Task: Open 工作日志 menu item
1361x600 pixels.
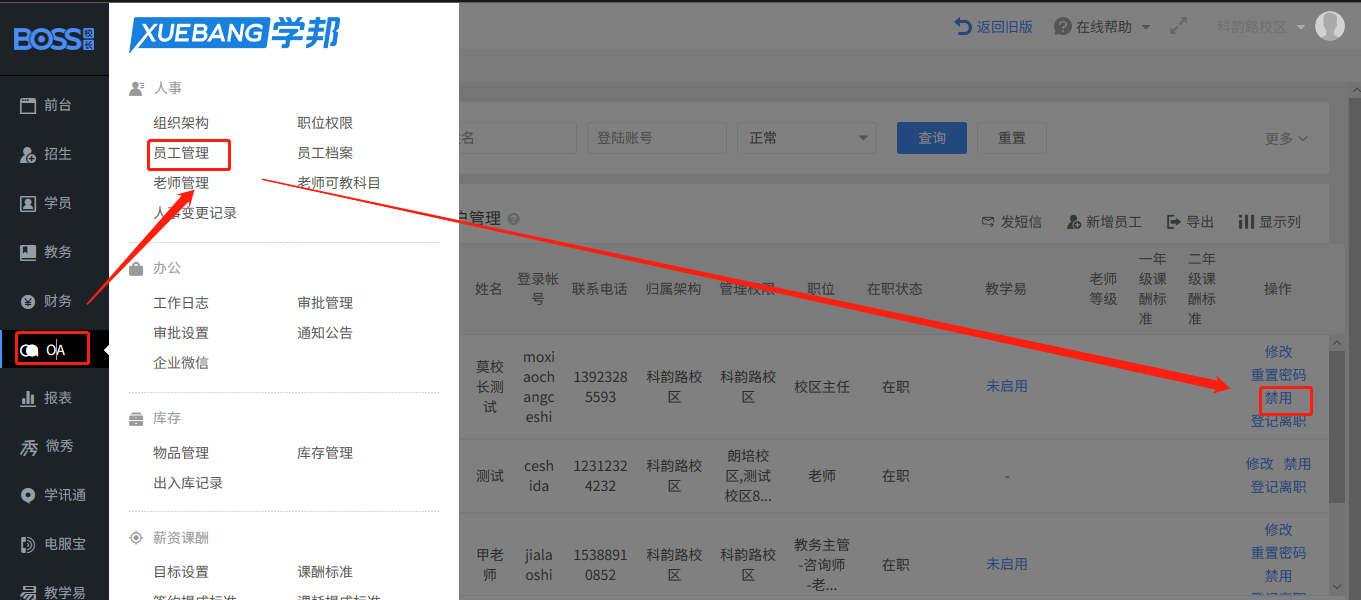Action: 181,303
